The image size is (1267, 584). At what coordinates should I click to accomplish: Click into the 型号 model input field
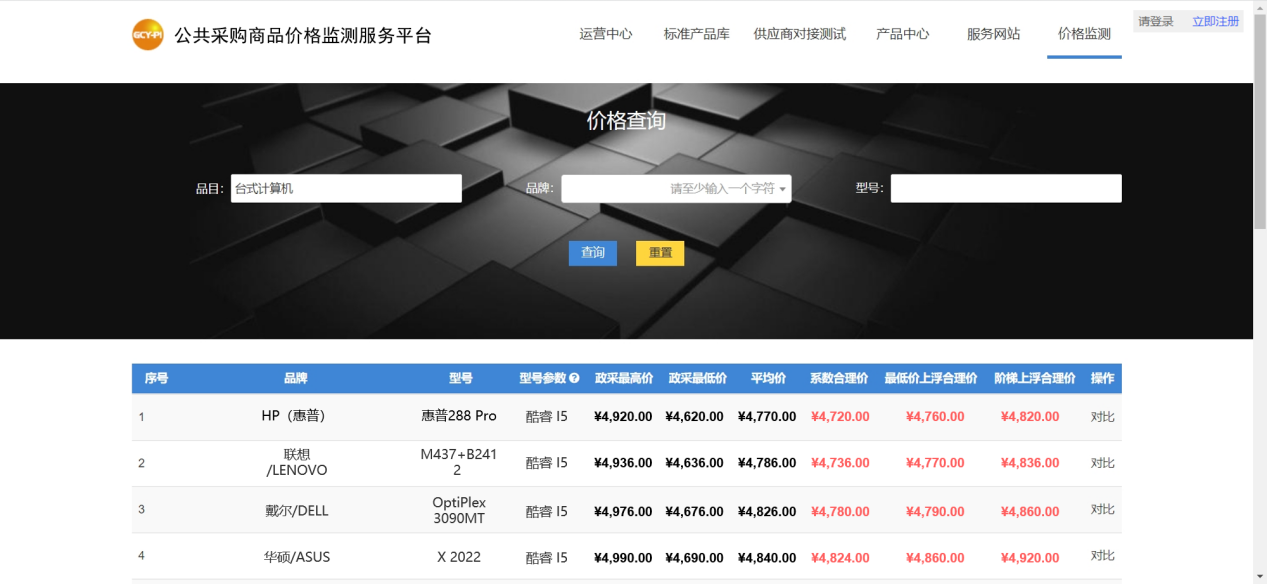pyautogui.click(x=1006, y=189)
